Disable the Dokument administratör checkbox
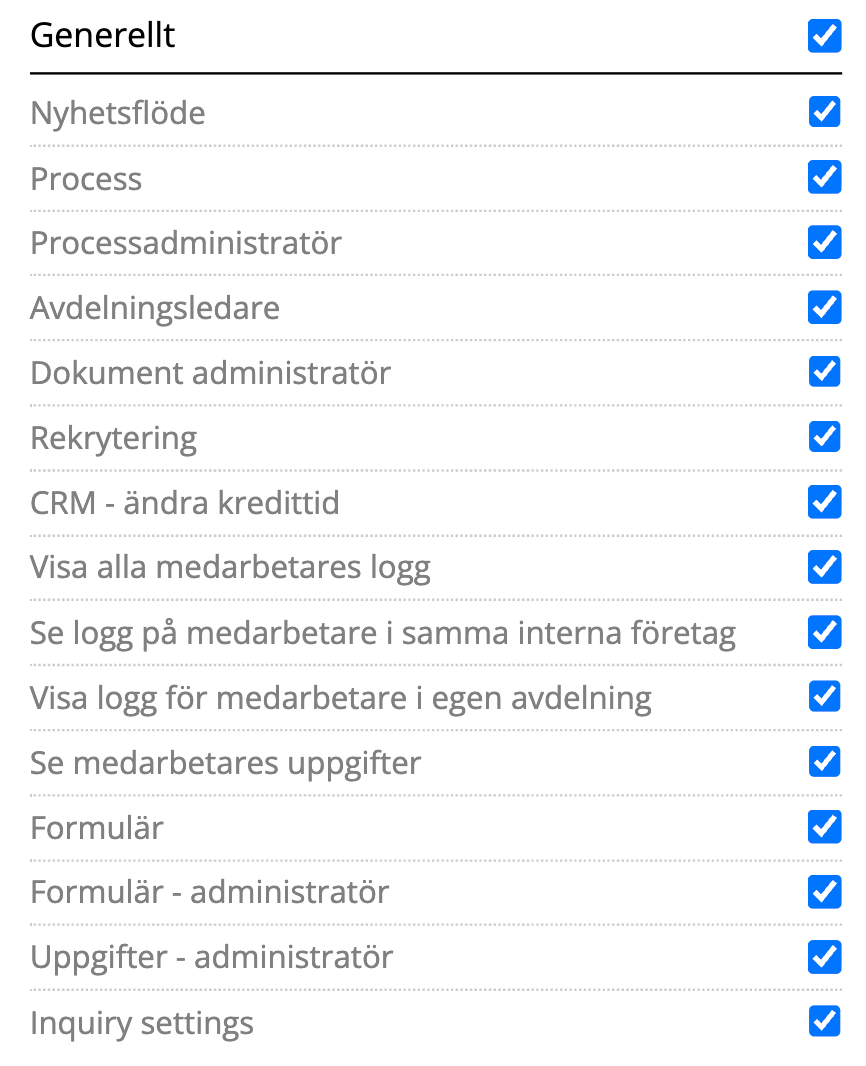Image resolution: width=866 pixels, height=1066 pixels. point(824,372)
